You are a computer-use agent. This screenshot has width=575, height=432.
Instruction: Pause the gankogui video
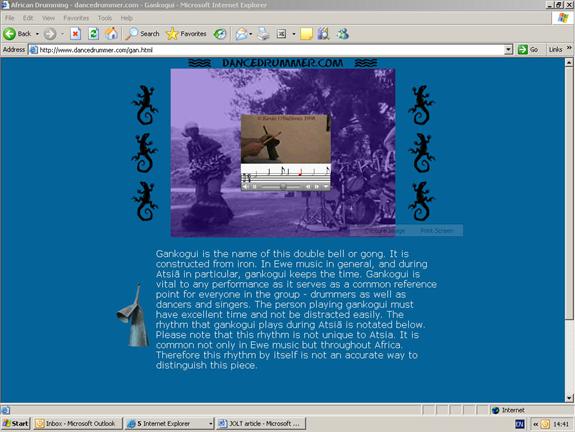[x=254, y=187]
